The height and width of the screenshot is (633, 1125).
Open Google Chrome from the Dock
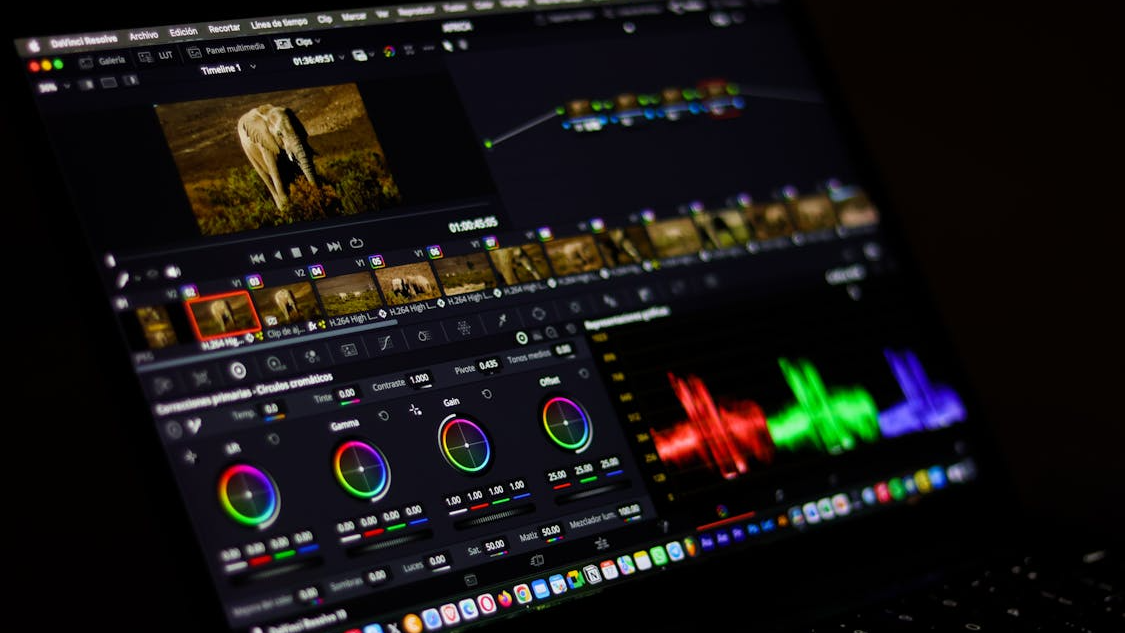click(522, 592)
